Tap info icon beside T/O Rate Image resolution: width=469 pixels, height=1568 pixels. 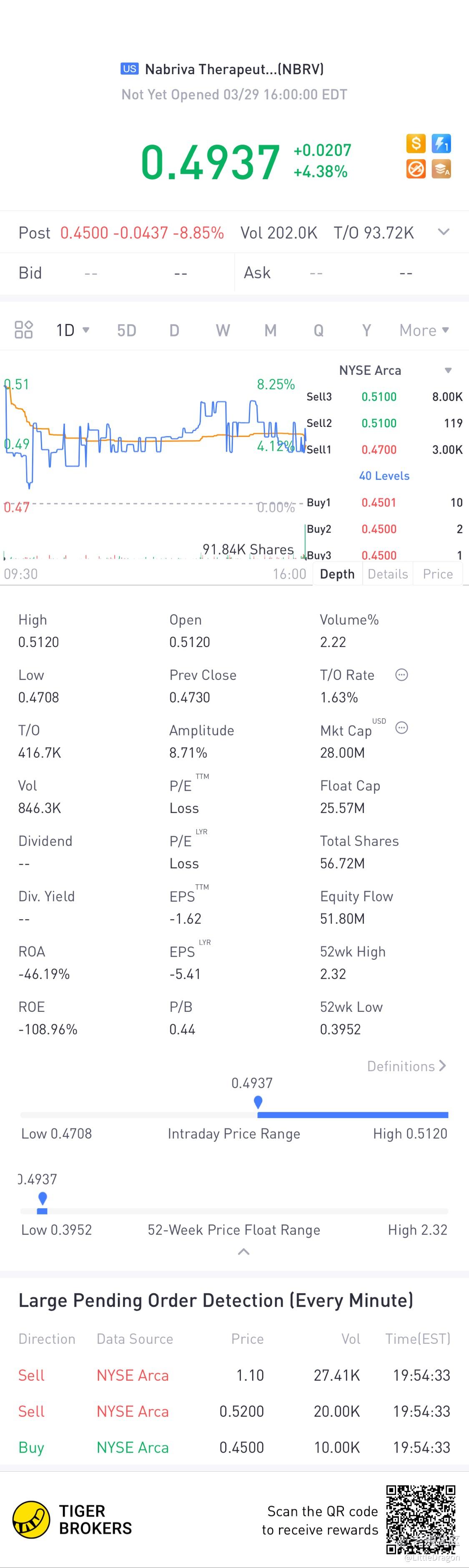pos(401,675)
